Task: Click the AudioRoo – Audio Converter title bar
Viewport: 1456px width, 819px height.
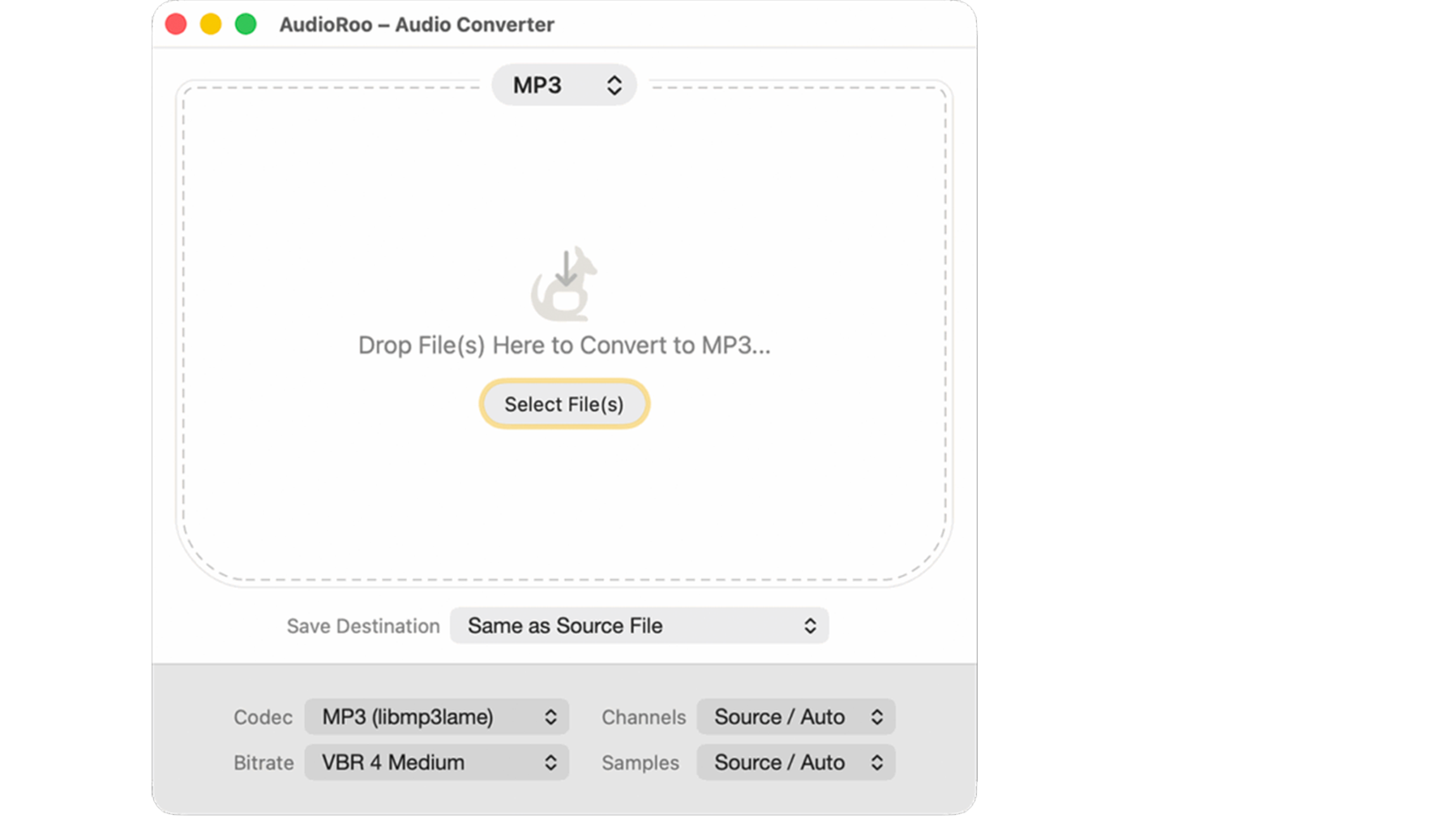Action: click(x=416, y=24)
